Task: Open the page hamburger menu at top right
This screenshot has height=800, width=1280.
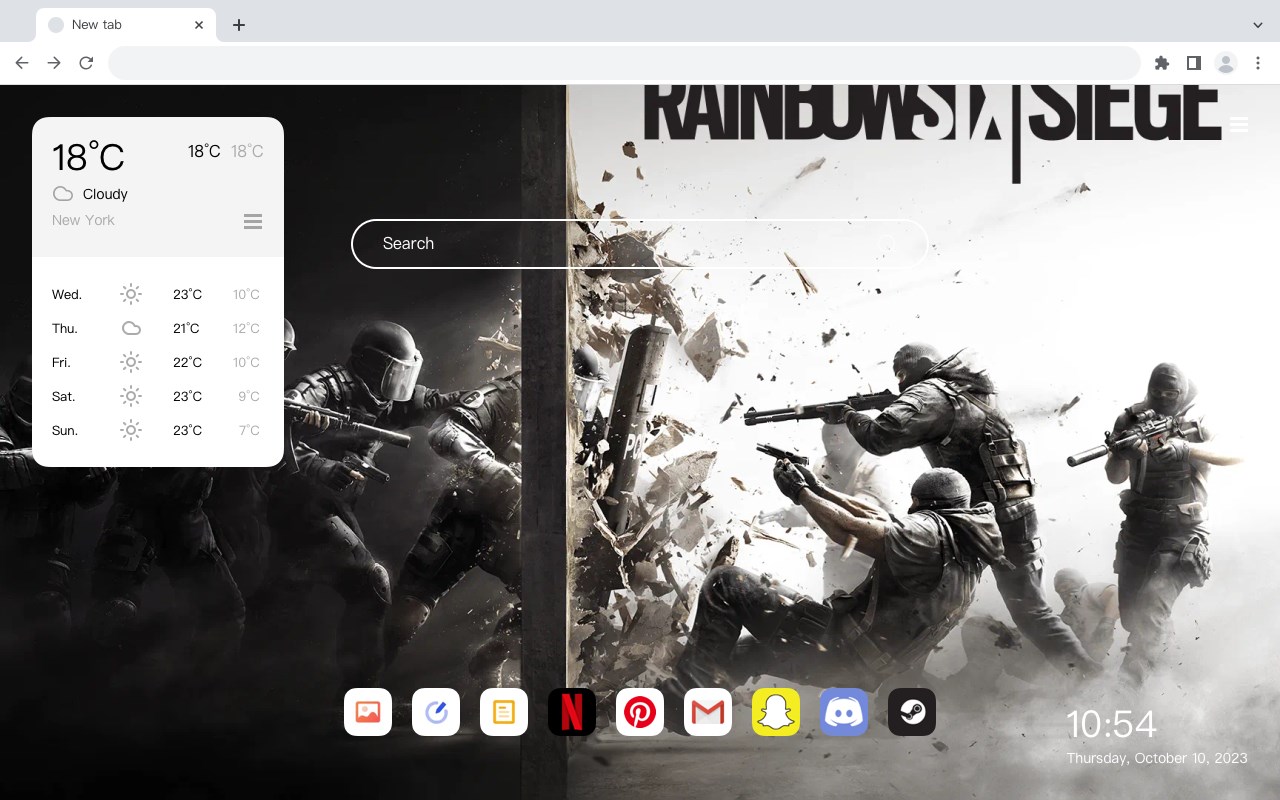Action: (x=1239, y=124)
